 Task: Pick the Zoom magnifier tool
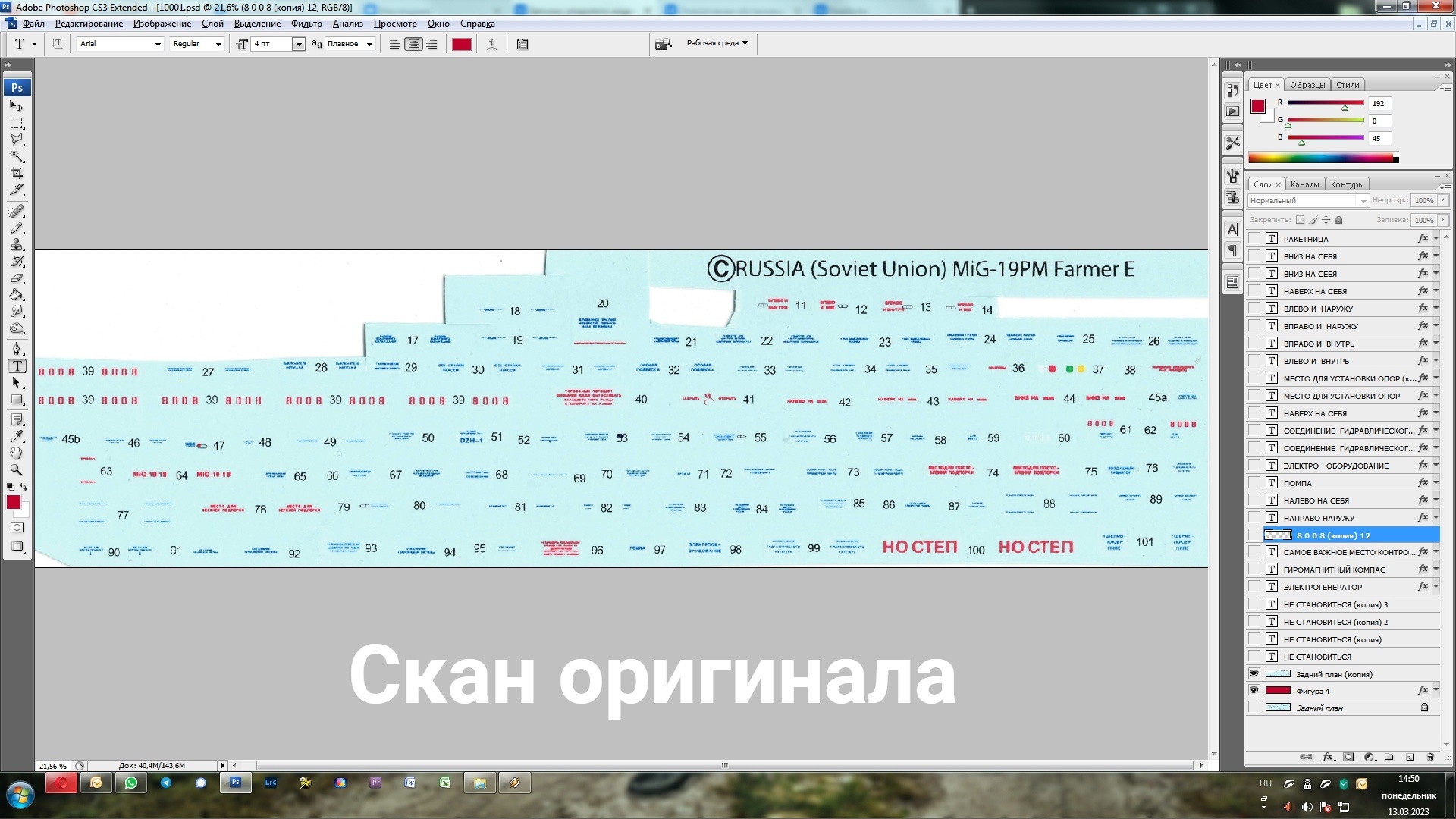click(17, 469)
